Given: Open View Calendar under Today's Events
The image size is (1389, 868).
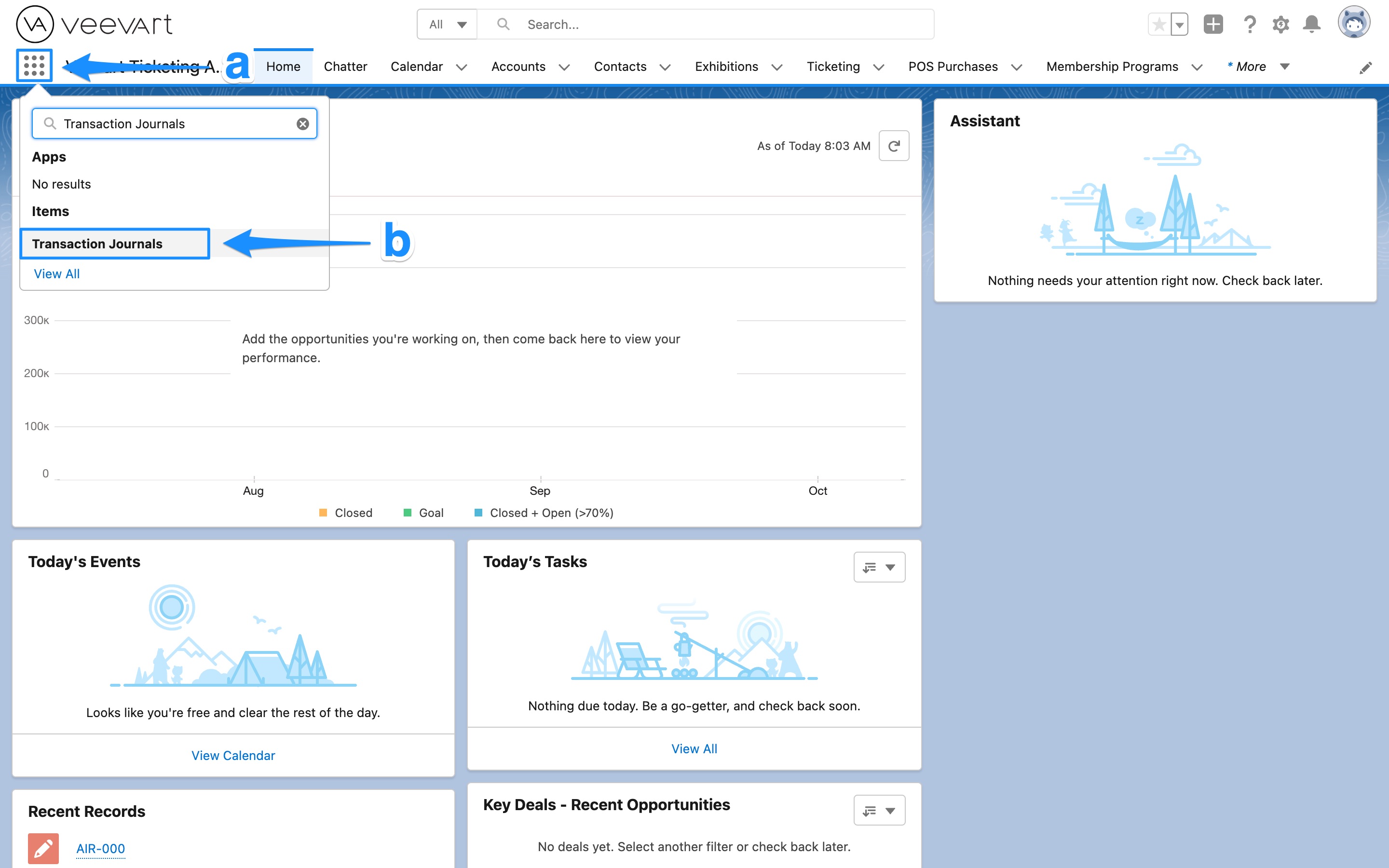Looking at the screenshot, I should [232, 755].
